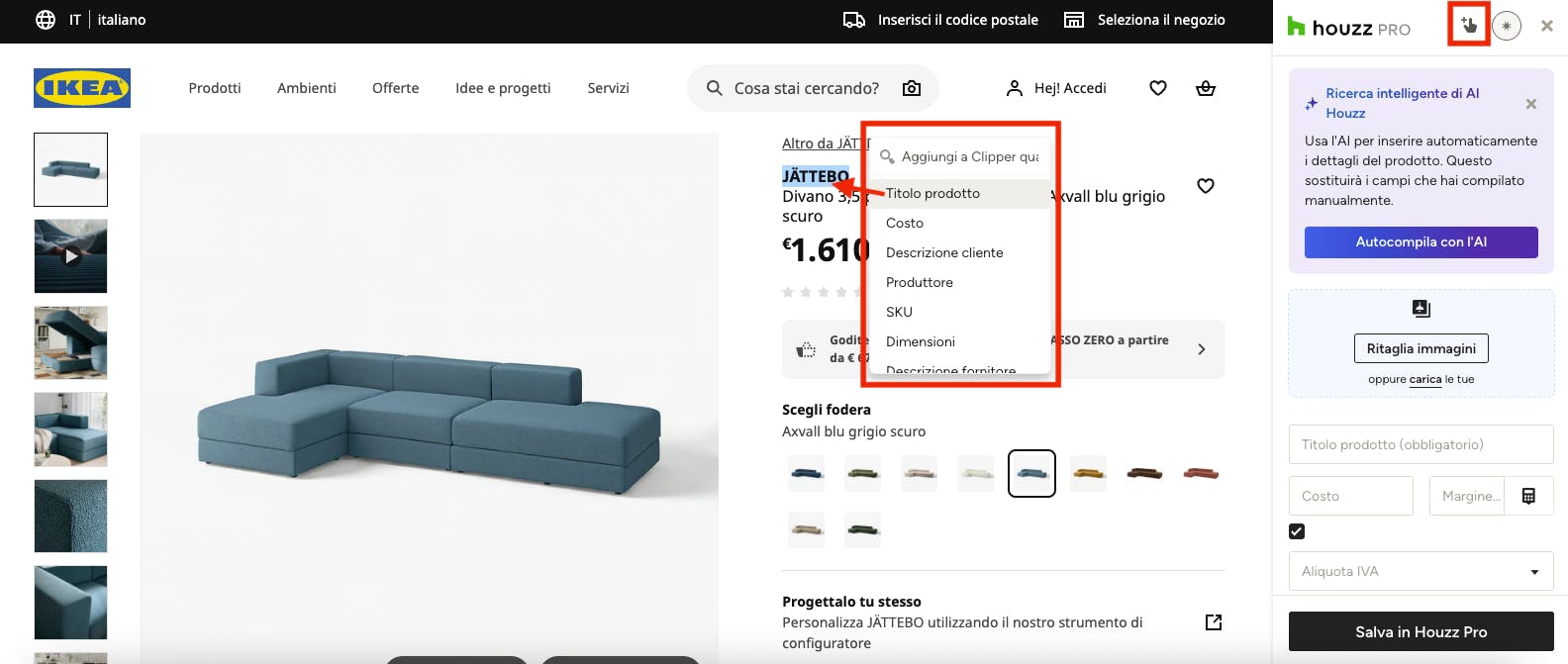Open the margin calculator icon
Screen dimensions: 1568x664
pyautogui.click(x=1528, y=496)
